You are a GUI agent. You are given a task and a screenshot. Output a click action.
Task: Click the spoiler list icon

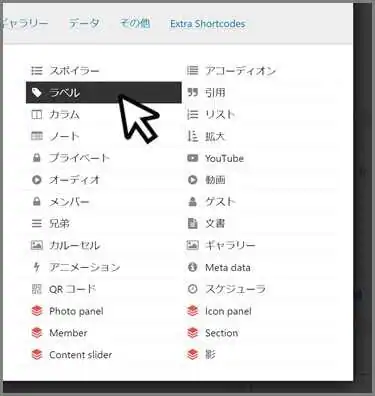[x=37, y=71]
